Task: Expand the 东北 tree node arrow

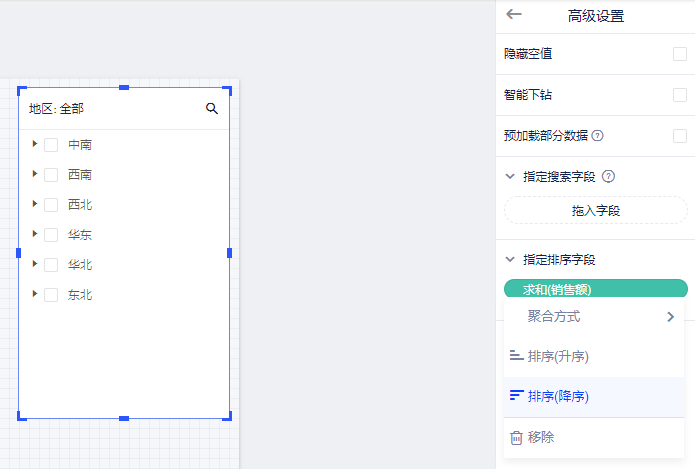Action: coord(35,294)
